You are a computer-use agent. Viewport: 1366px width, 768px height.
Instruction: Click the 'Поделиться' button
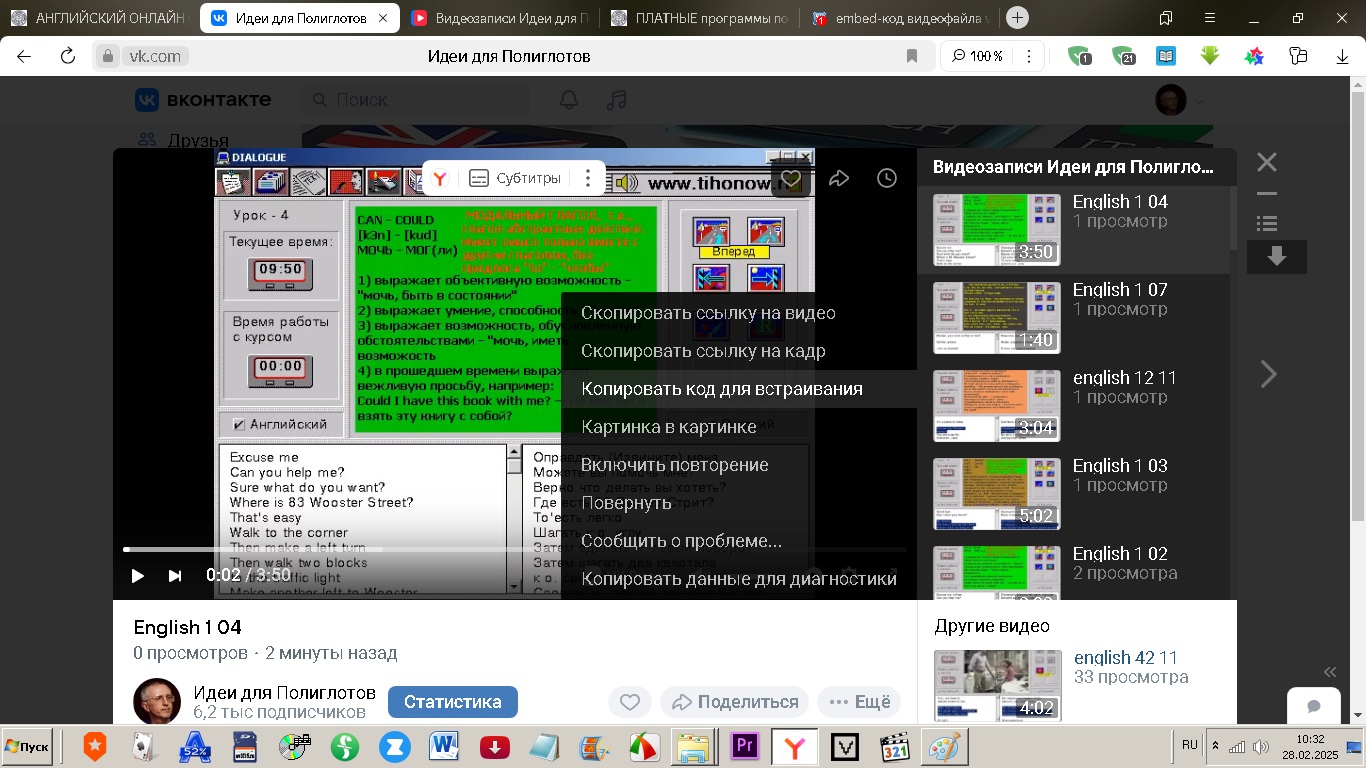(x=735, y=702)
